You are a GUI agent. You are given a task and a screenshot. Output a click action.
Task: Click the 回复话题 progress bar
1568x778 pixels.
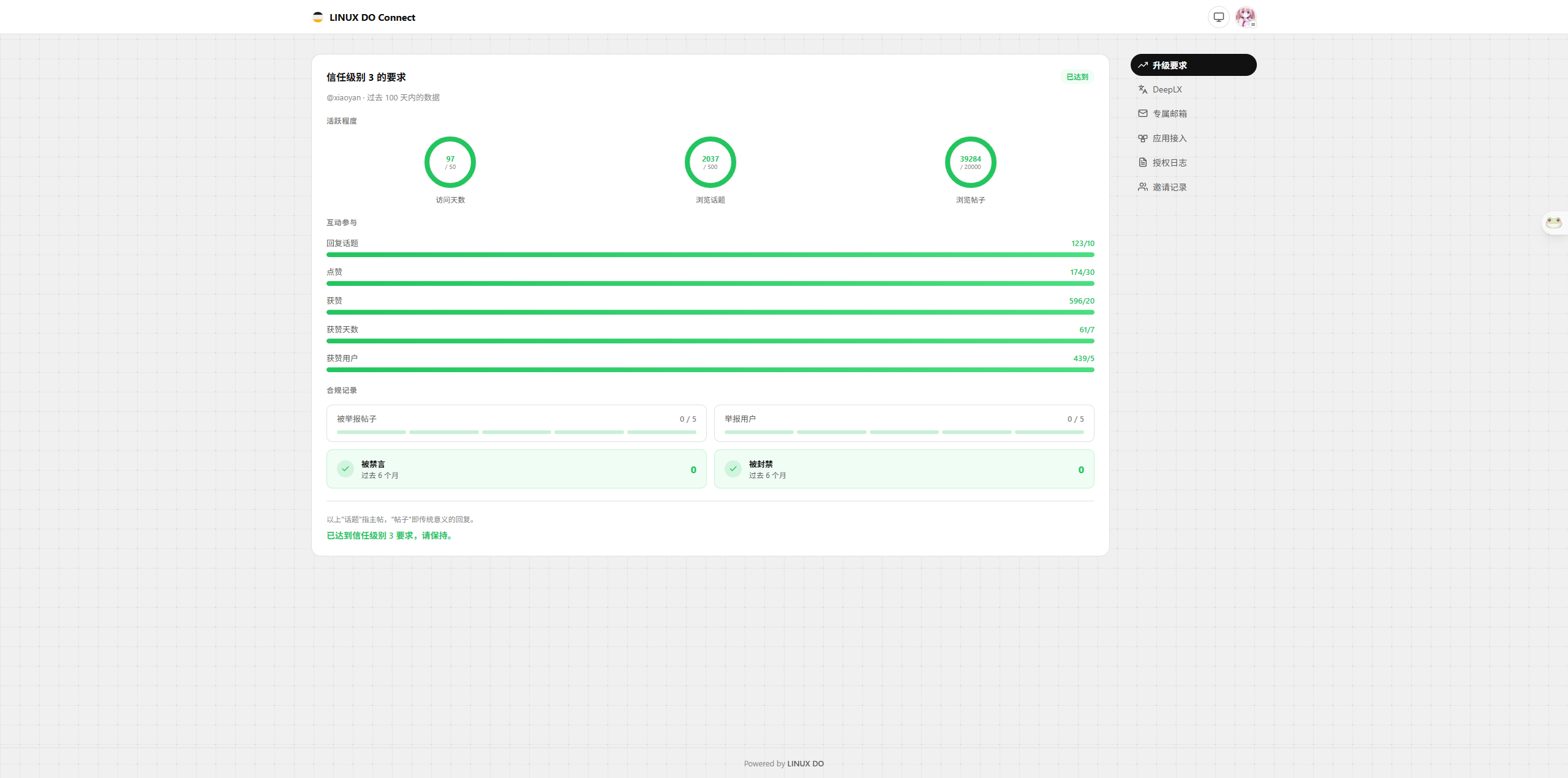point(710,255)
